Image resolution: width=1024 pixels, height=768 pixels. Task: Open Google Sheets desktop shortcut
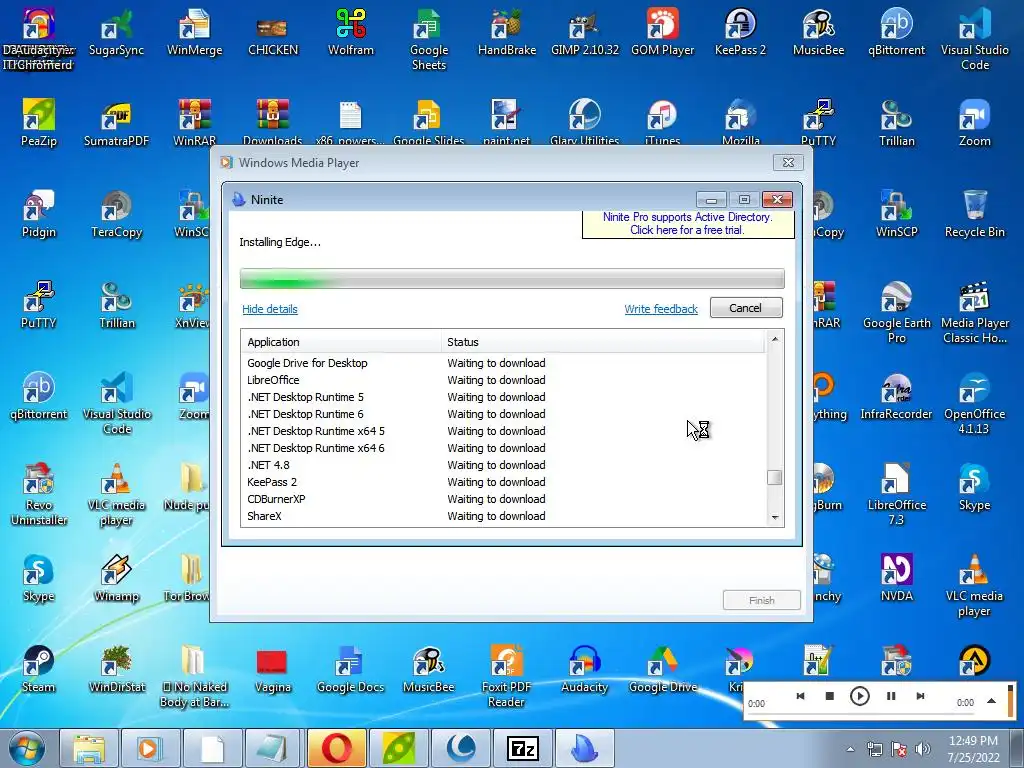[428, 39]
